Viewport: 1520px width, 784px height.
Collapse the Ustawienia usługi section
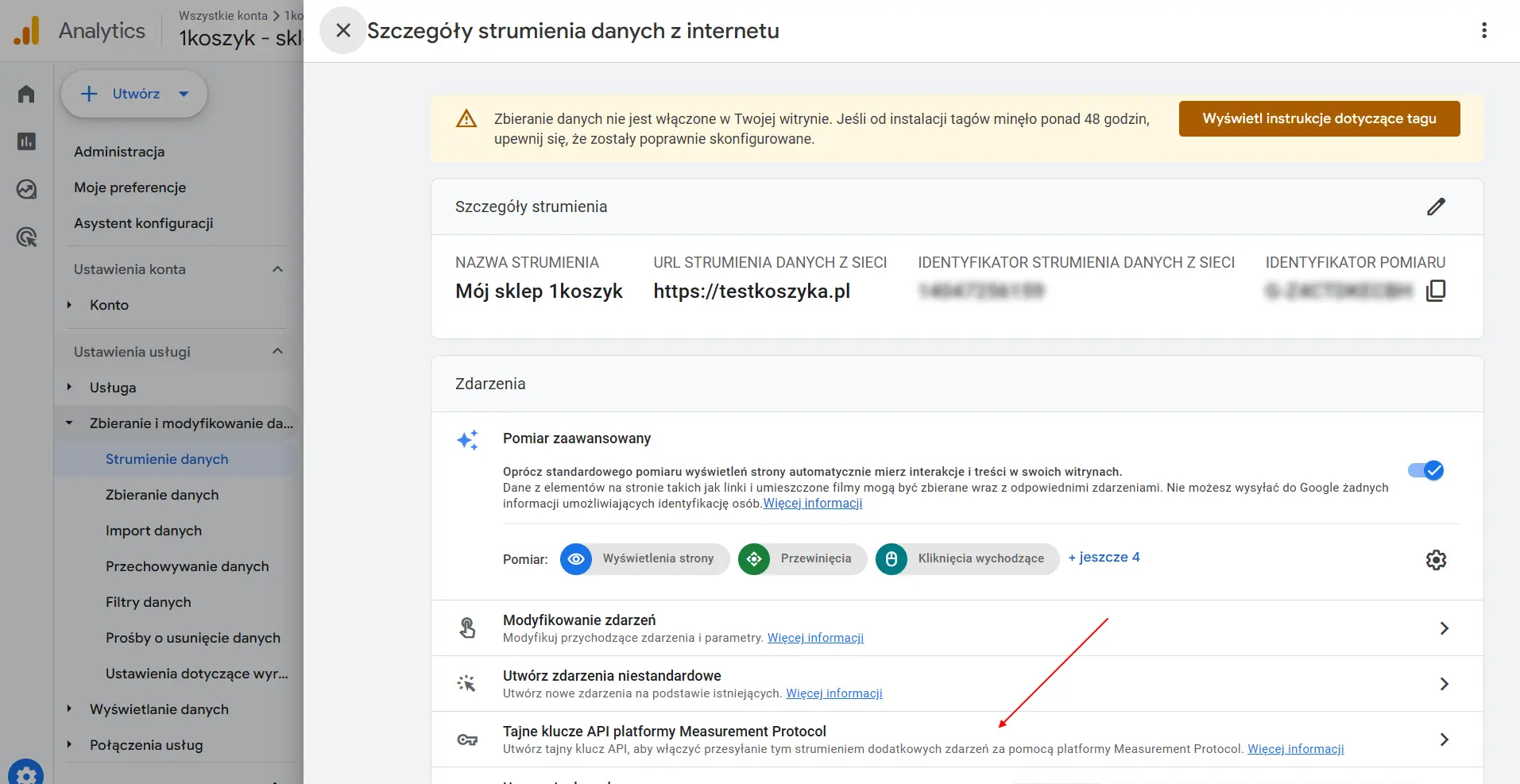[x=277, y=352]
